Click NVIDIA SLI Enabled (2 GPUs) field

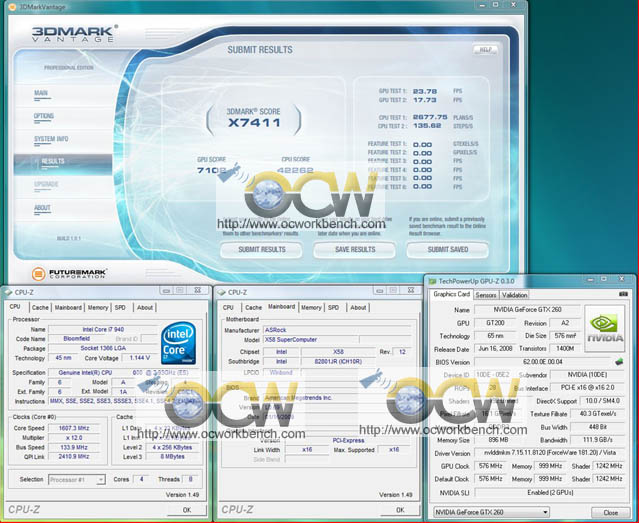[x=550, y=492]
